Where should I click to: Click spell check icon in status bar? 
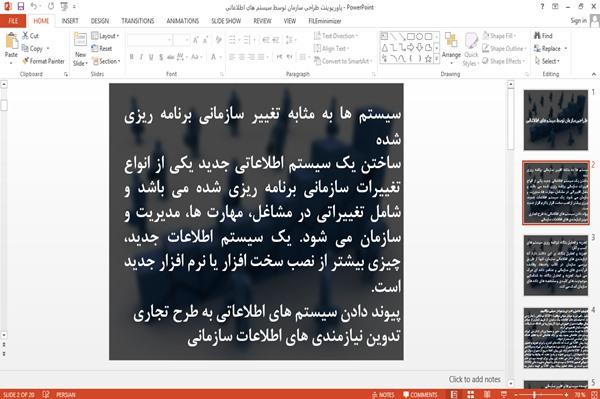point(46,394)
